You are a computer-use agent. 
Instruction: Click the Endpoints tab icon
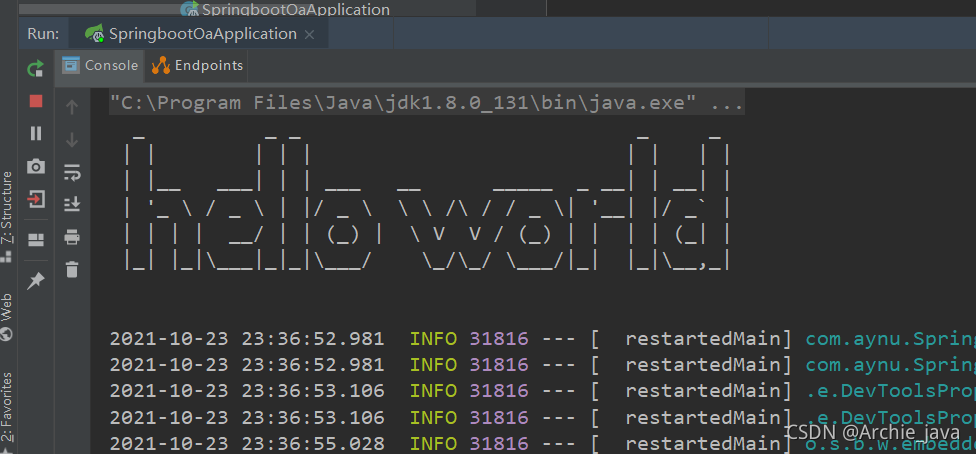click(161, 65)
